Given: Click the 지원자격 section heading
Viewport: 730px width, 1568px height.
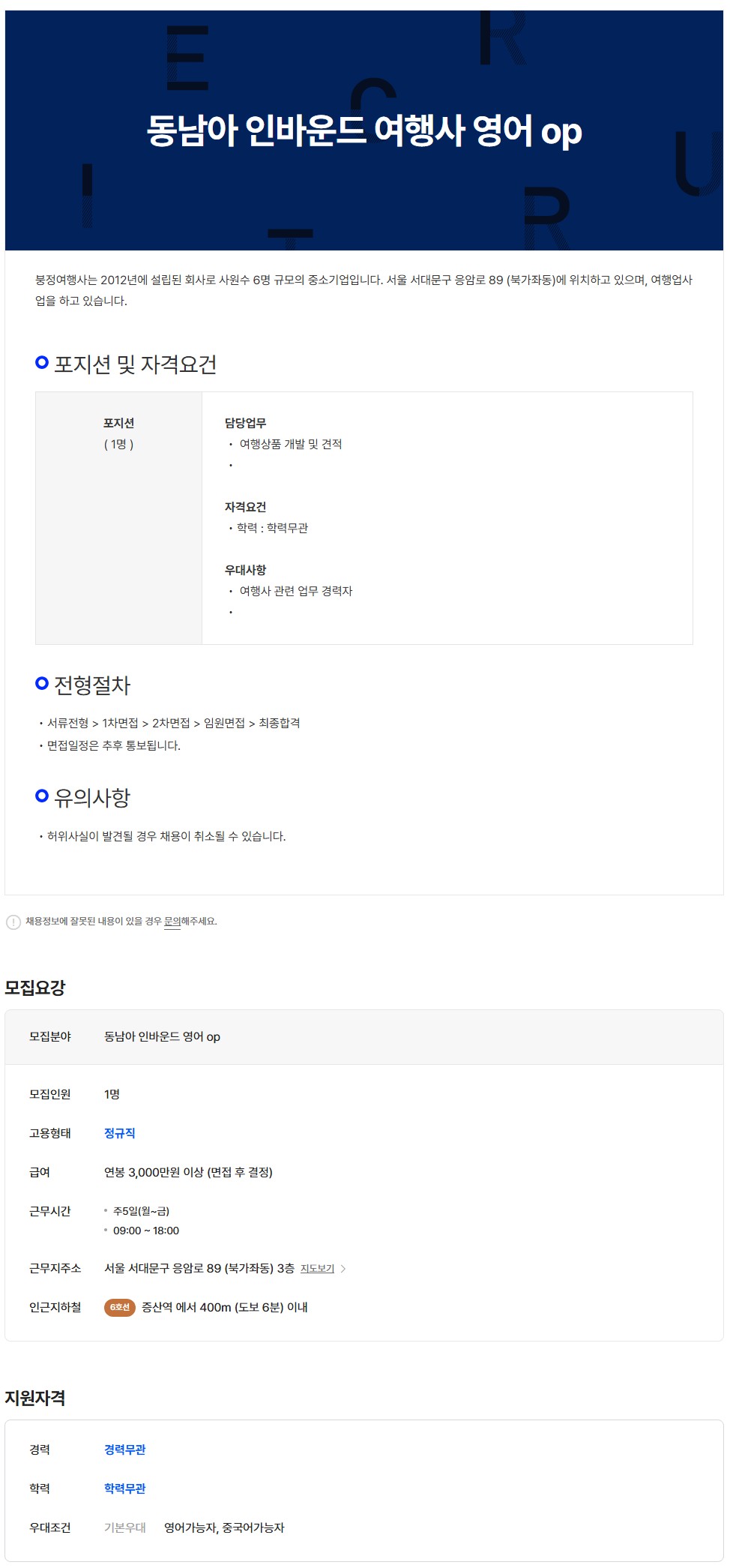Looking at the screenshot, I should (35, 1398).
